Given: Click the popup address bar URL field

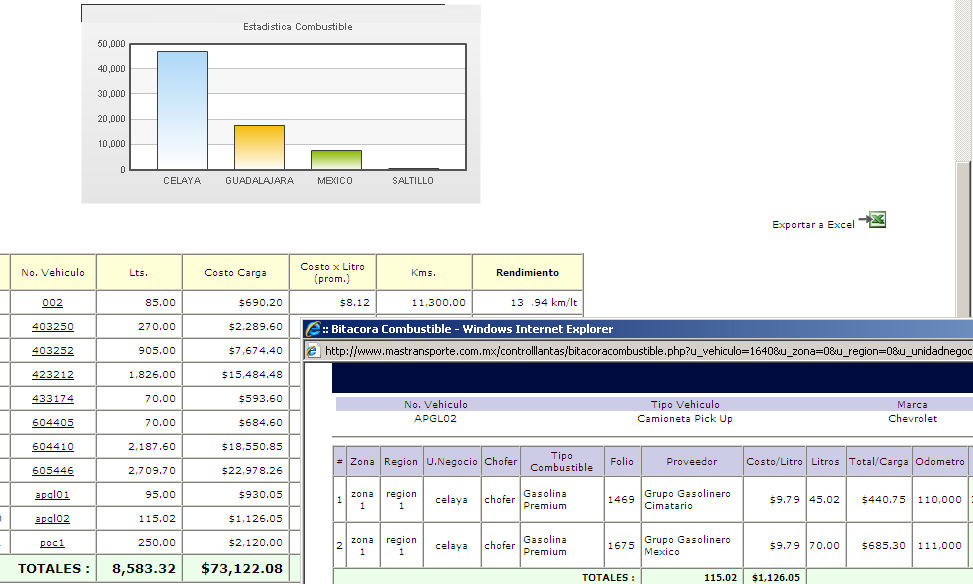Looking at the screenshot, I should click(x=640, y=351).
